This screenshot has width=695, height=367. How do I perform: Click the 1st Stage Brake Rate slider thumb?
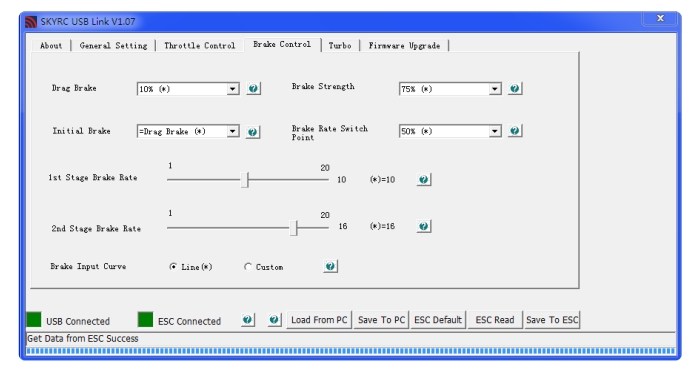pyautogui.click(x=245, y=180)
